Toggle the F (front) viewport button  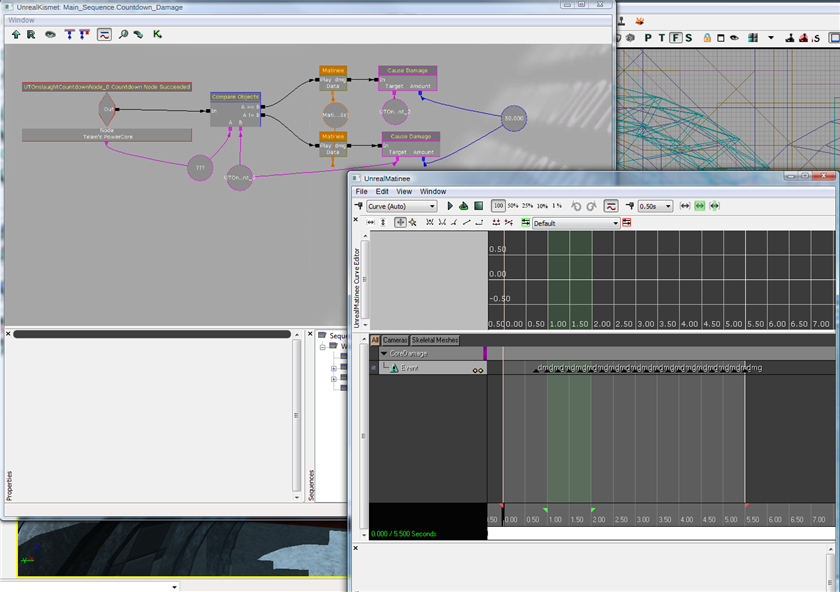[676, 38]
